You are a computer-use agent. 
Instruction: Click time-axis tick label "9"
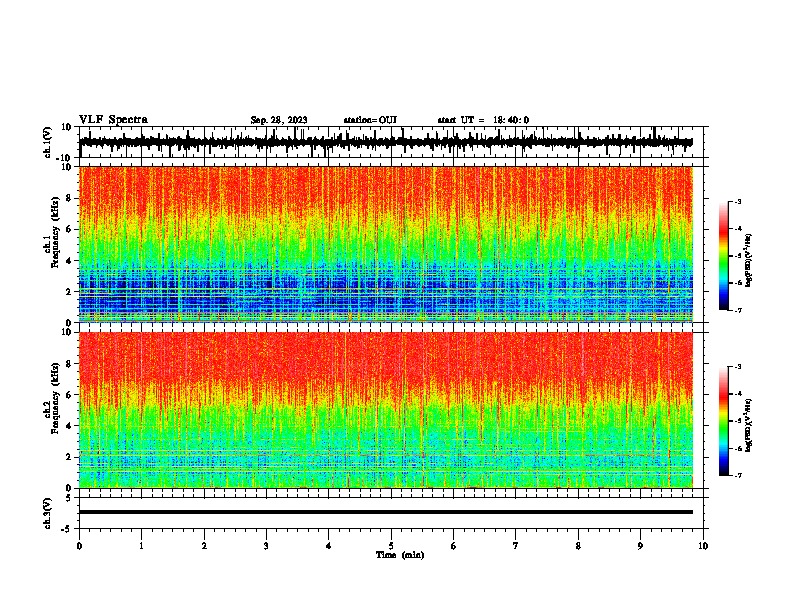click(x=640, y=546)
